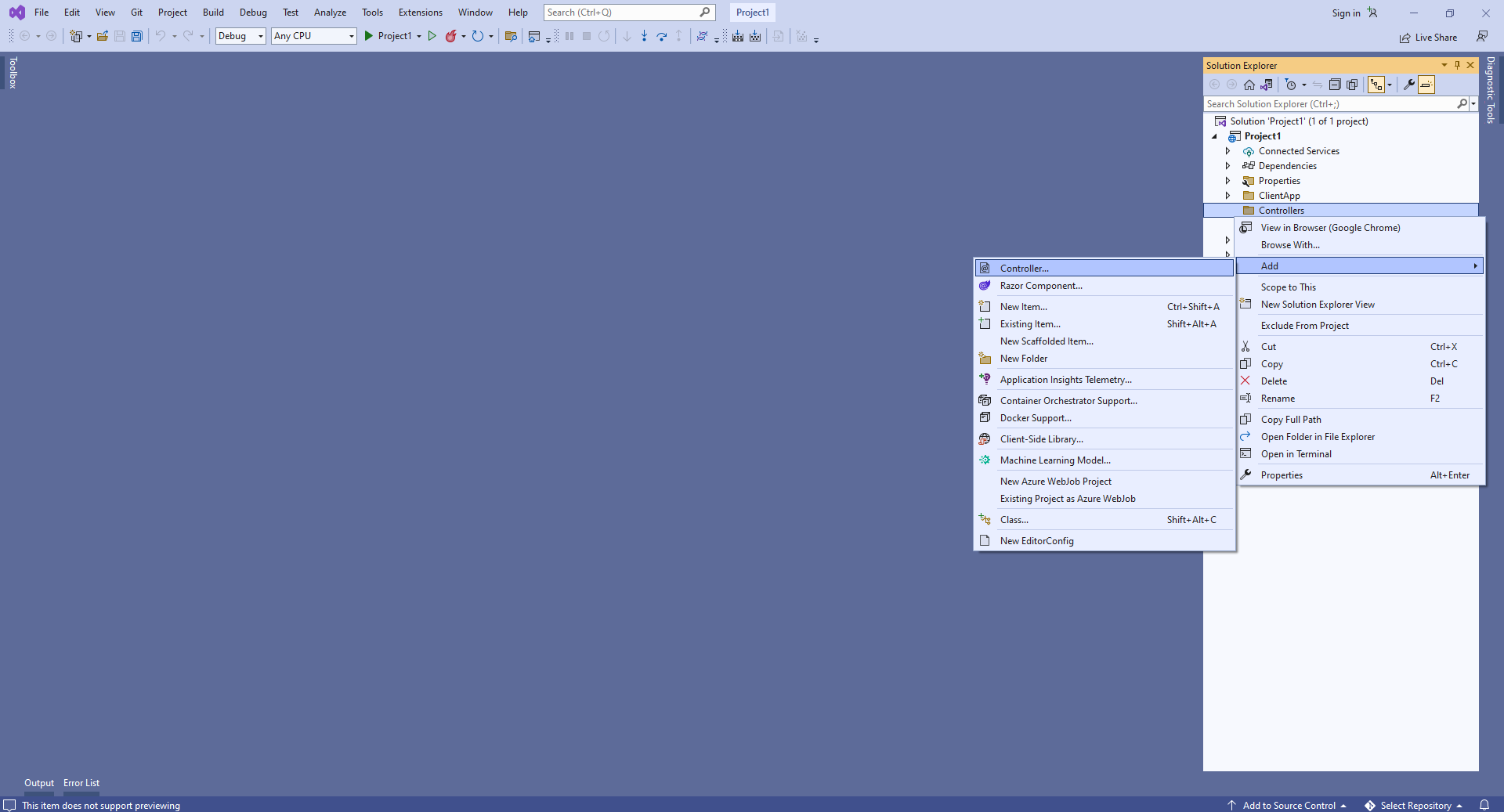Start Without Debugging using the hollow play icon
The height and width of the screenshot is (812, 1504).
(x=432, y=36)
